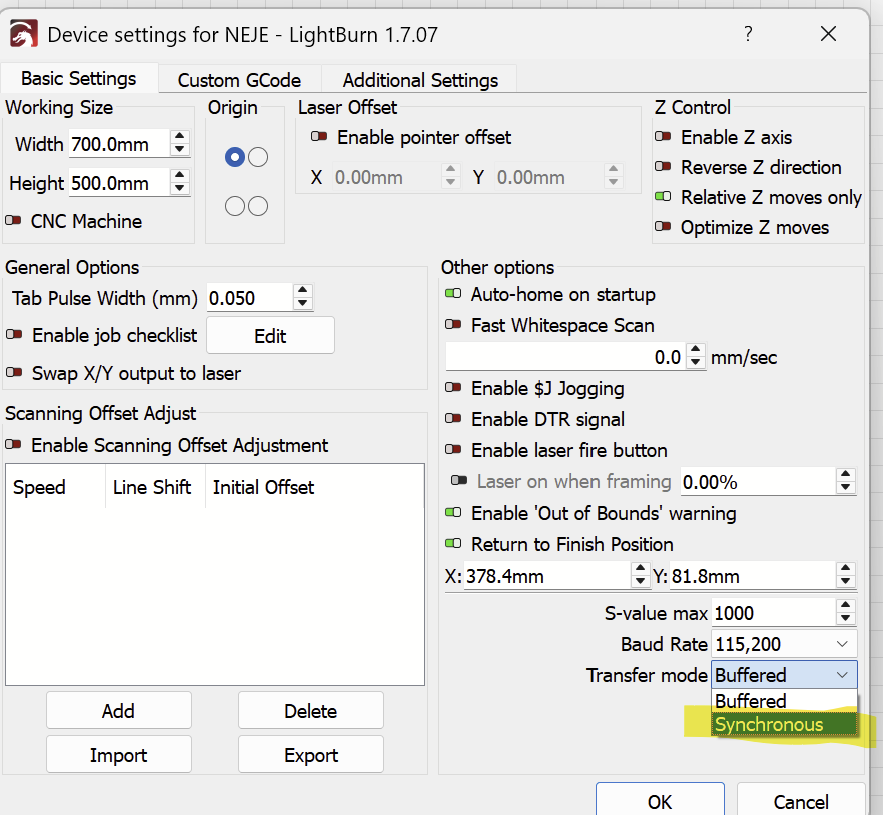Toggle the CNC Machine switch

14,221
